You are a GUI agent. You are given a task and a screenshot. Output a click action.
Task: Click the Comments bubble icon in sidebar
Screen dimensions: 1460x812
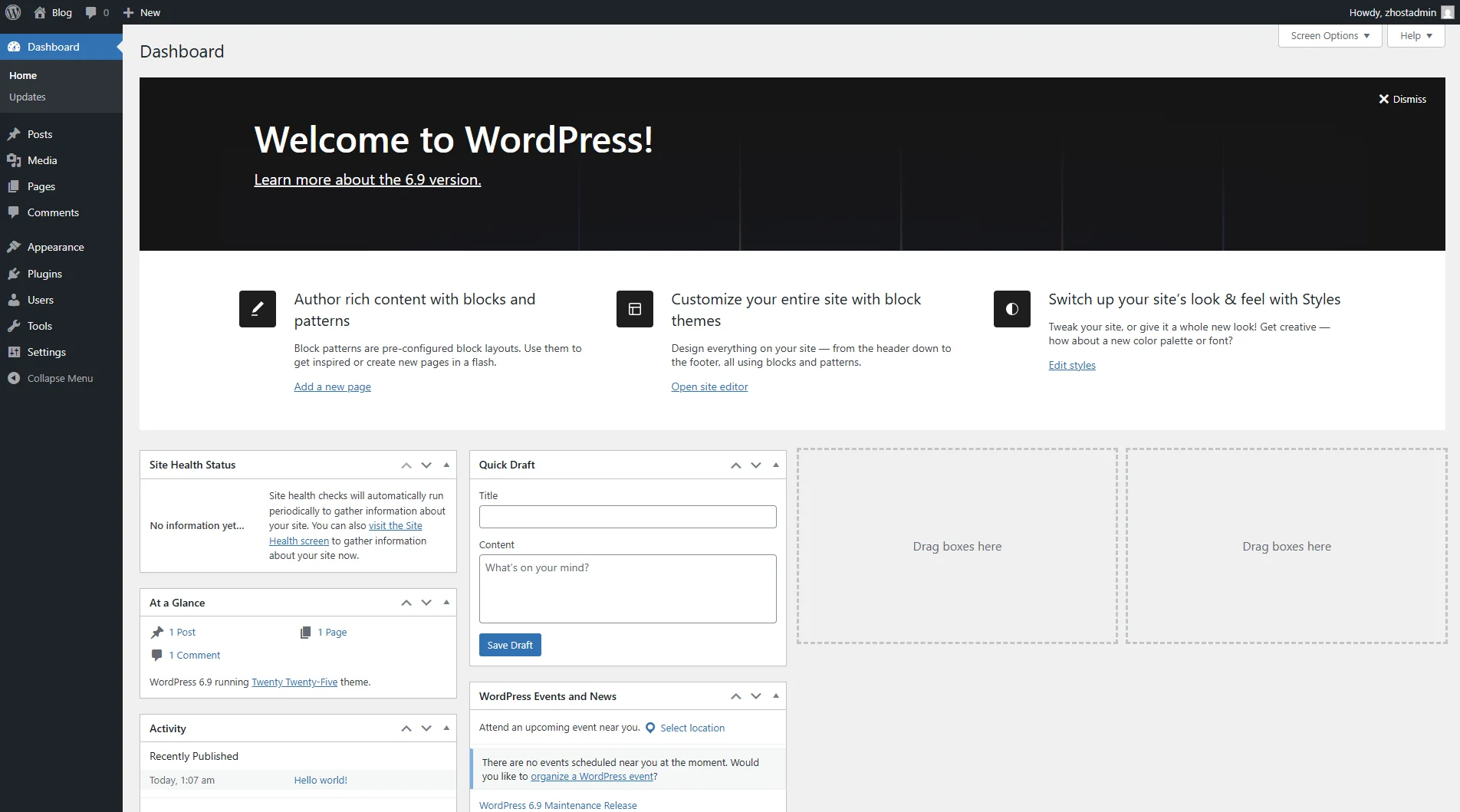coord(14,212)
